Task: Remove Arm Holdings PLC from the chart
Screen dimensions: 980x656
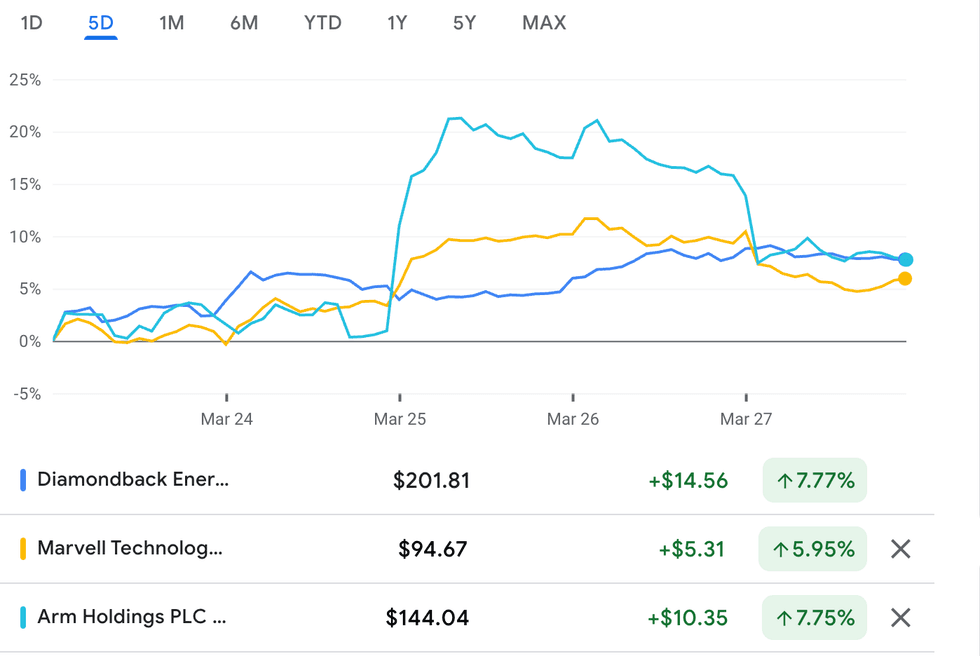Action: [x=901, y=618]
